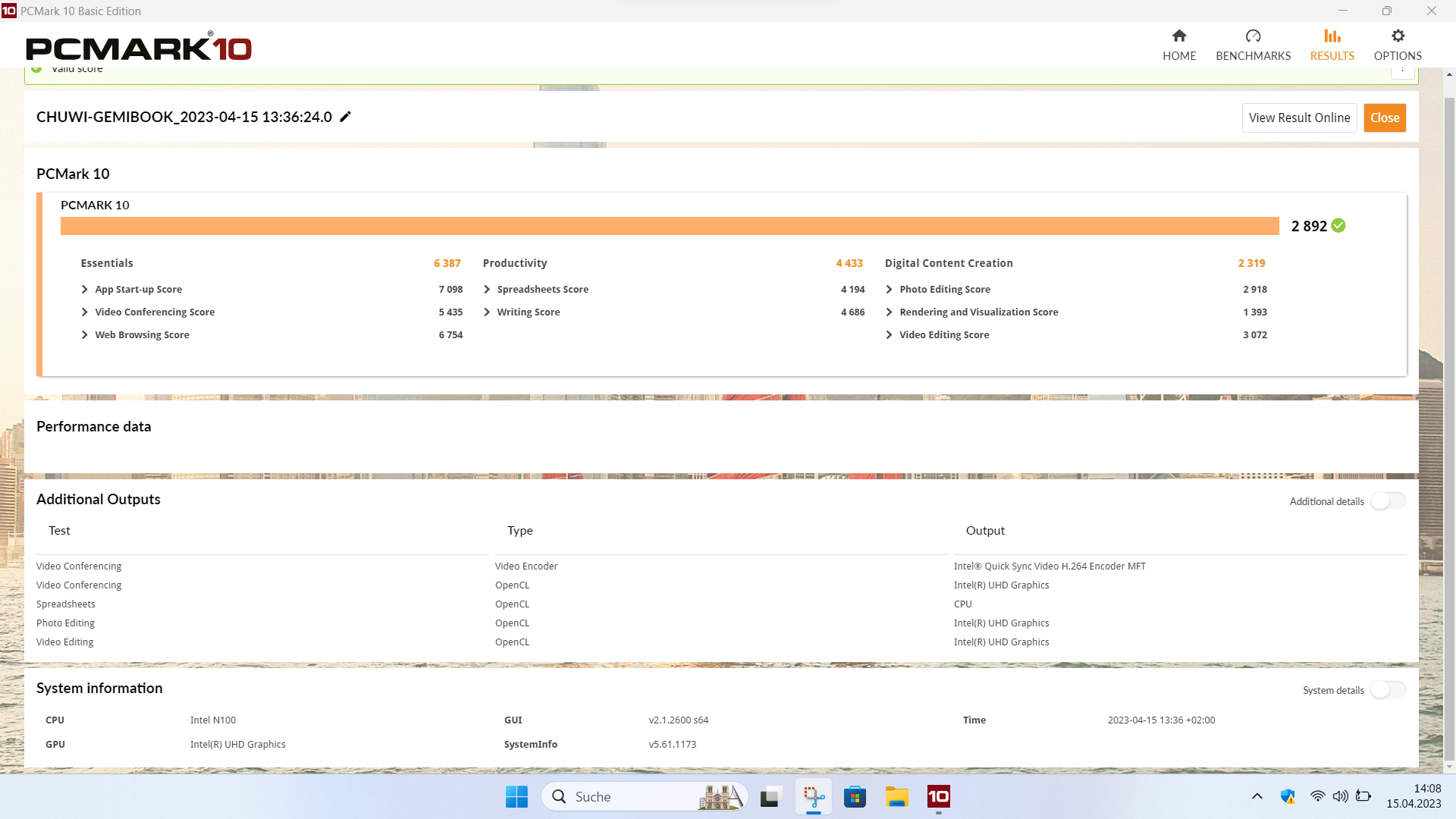Toggle Additional details switch
This screenshot has width=1456, height=819.
[x=1388, y=501]
